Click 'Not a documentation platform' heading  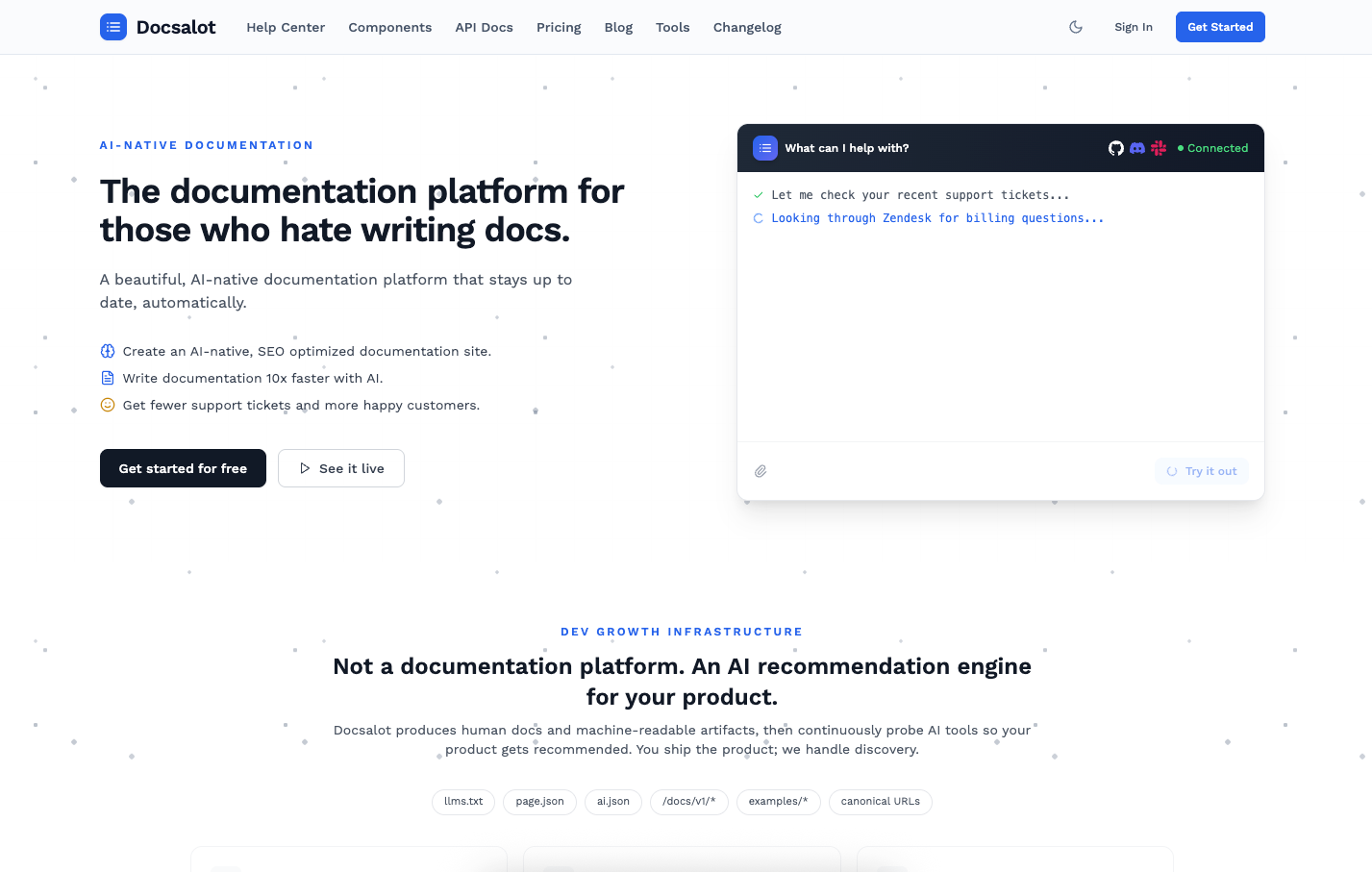682,682
